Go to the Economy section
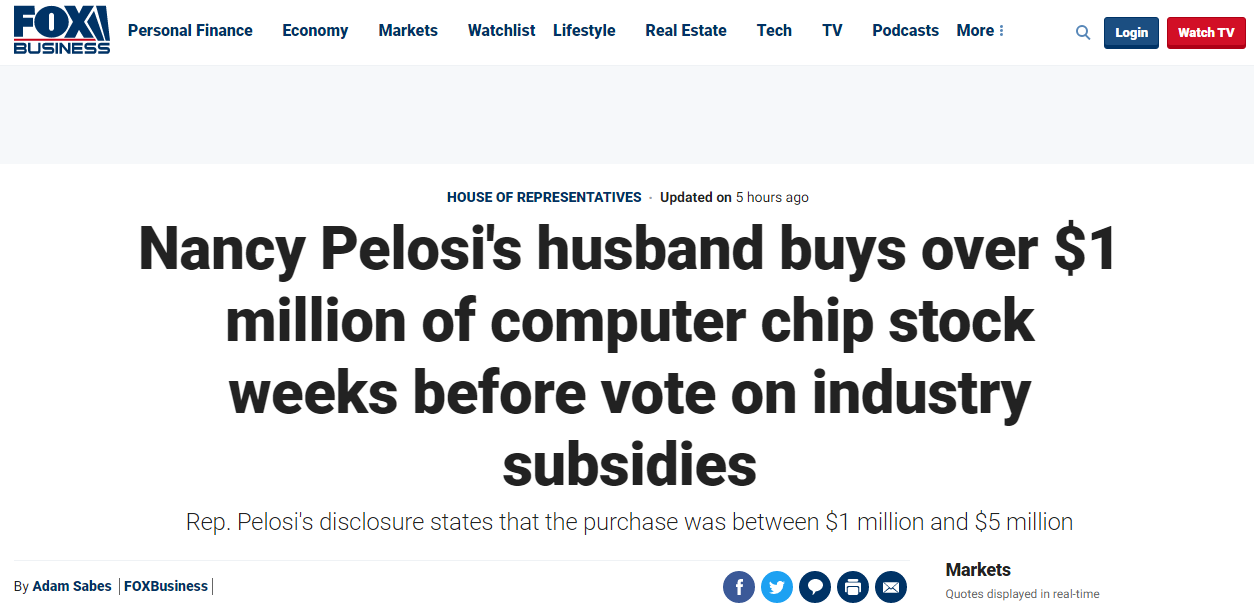 (x=315, y=31)
